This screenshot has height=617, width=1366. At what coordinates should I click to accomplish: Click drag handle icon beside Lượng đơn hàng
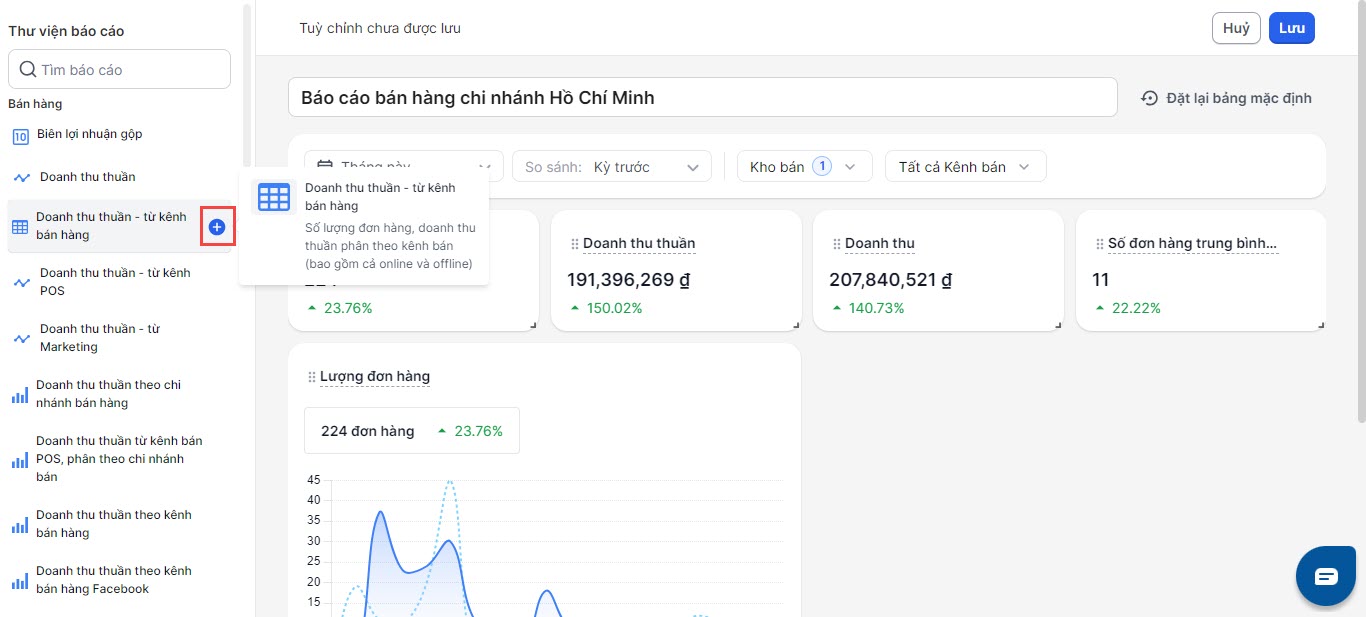311,377
